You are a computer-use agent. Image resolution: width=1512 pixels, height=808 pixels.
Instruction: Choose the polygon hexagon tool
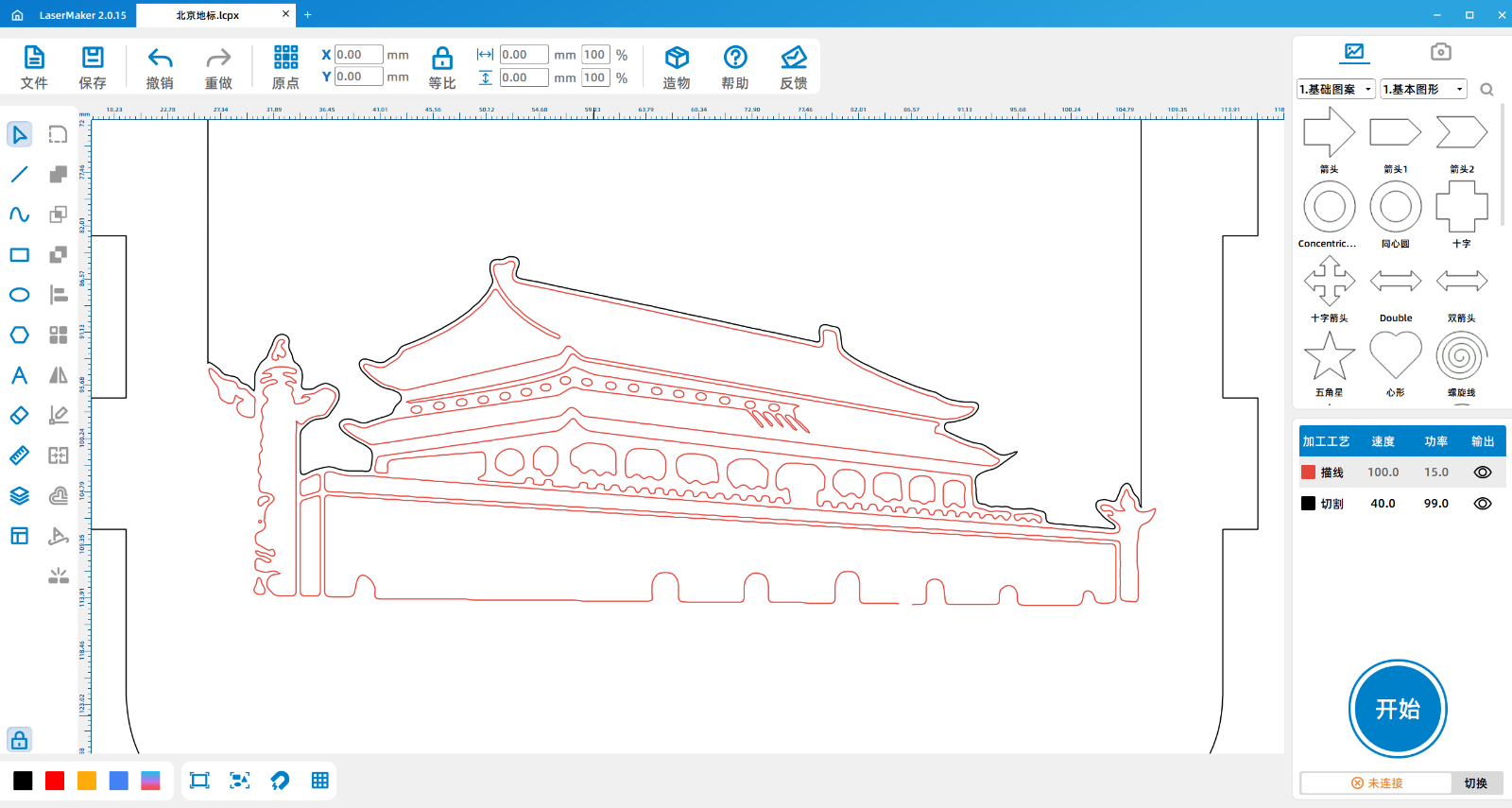19,335
